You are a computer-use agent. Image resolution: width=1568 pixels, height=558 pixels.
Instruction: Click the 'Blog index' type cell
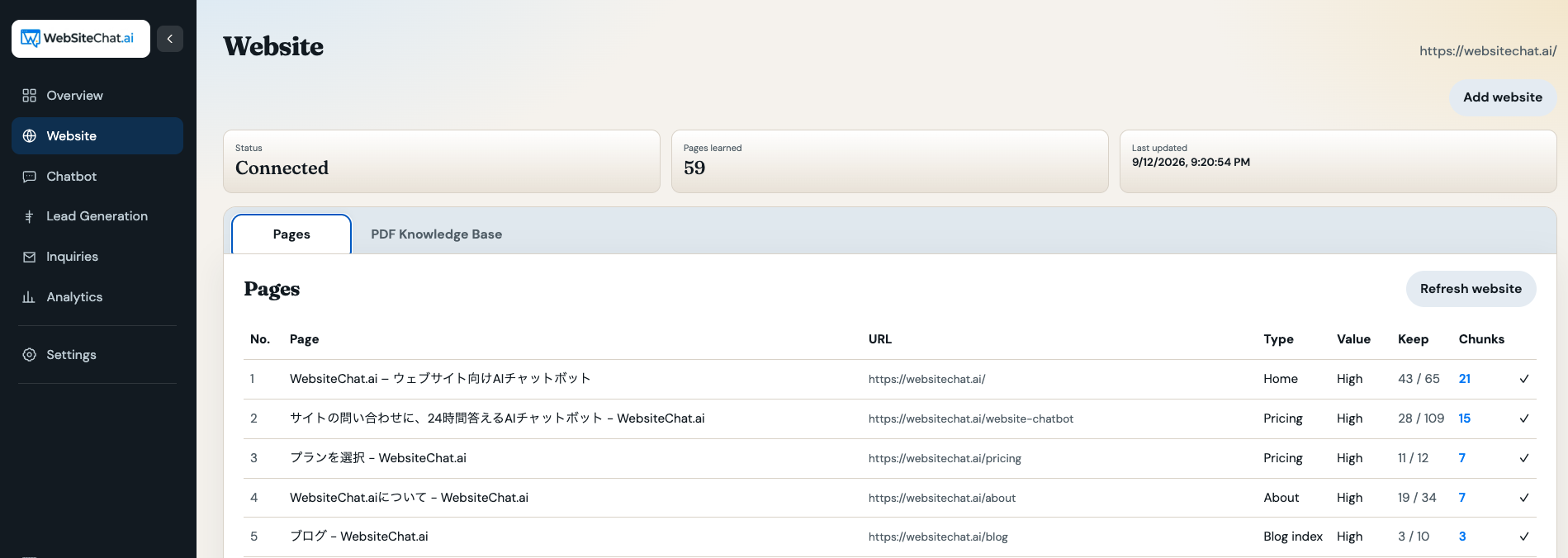coord(1293,537)
